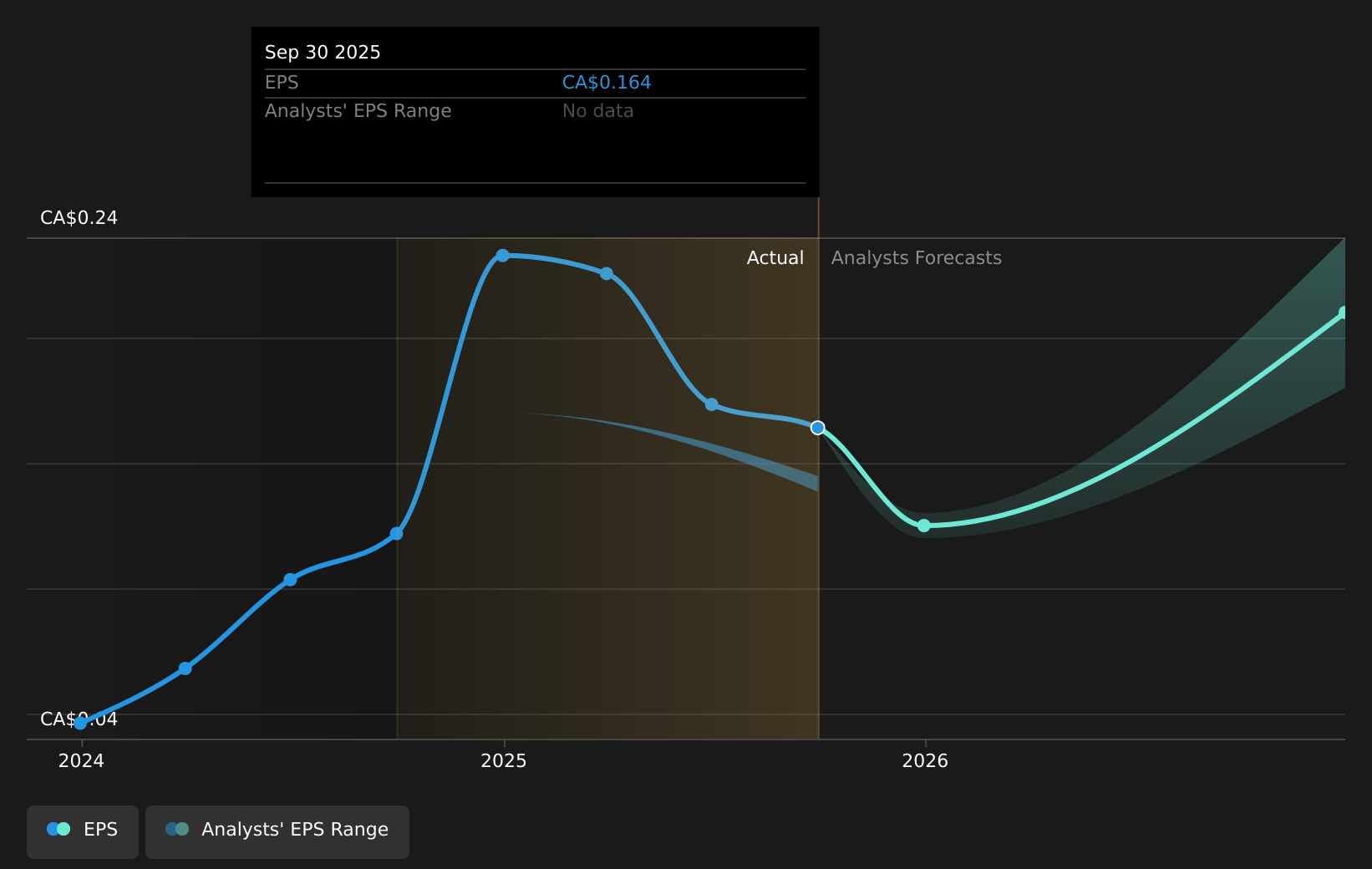Click the 2024 x-axis label
Image resolution: width=1372 pixels, height=869 pixels.
coord(81,761)
